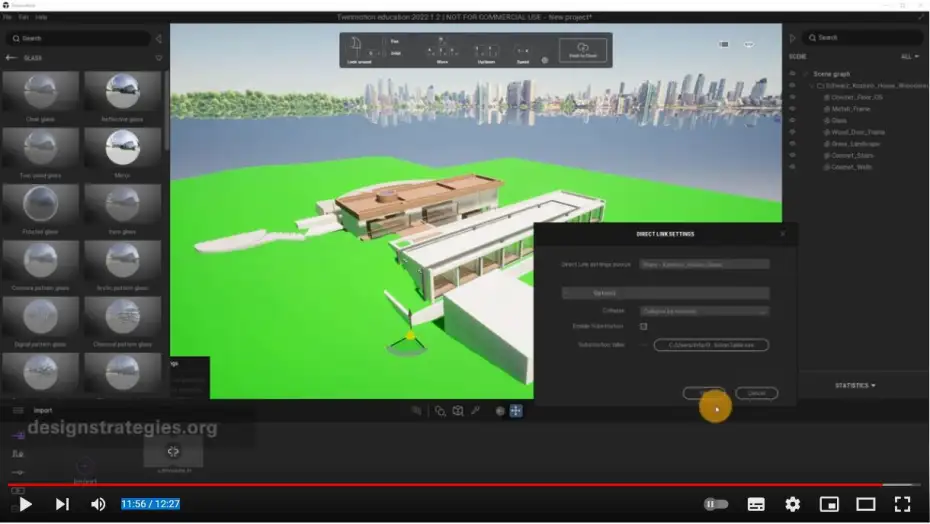
Task: Click the Cancel button in dialog
Action: tap(756, 393)
